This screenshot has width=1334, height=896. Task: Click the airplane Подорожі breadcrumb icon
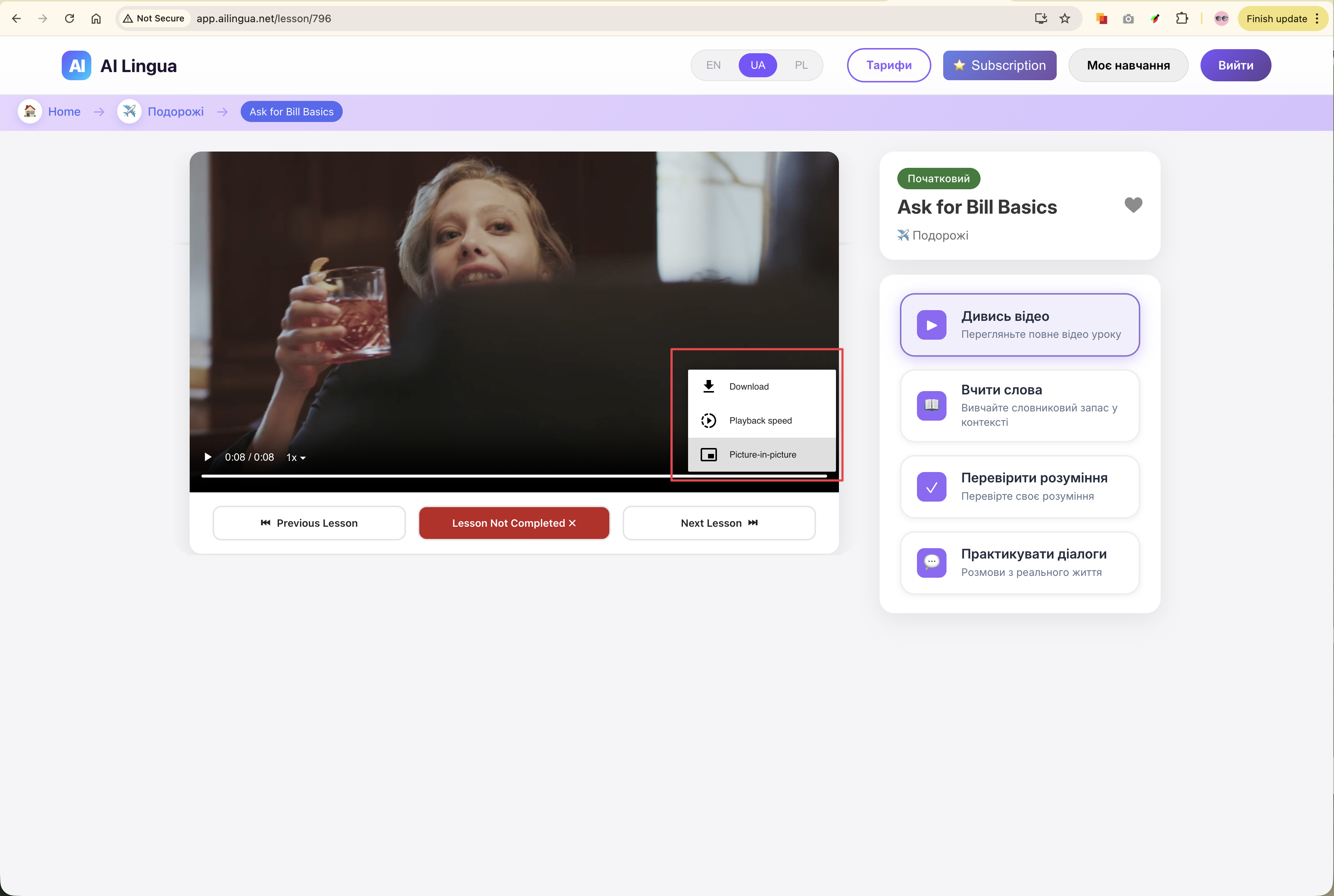(130, 111)
